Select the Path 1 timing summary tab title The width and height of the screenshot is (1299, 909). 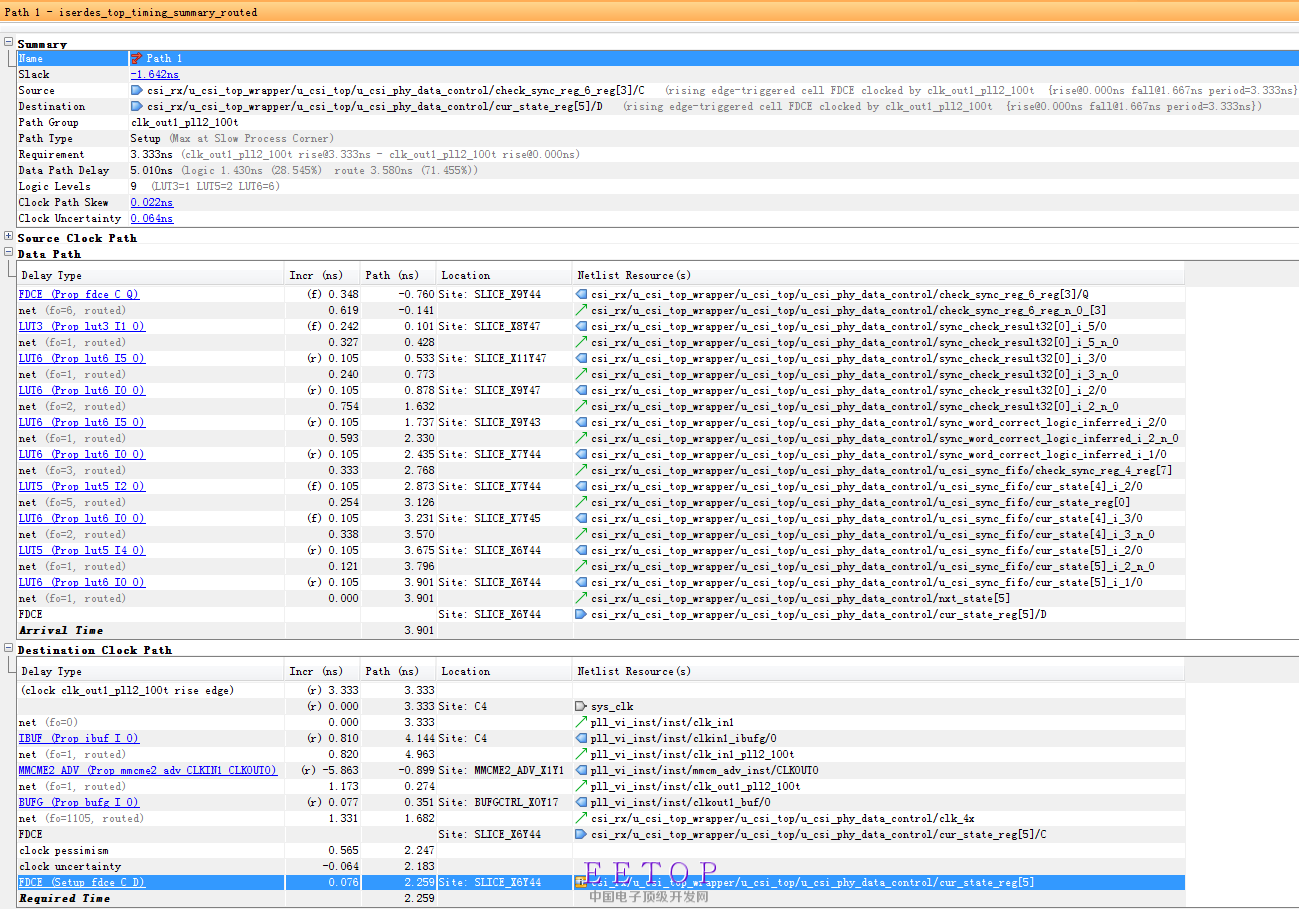(130, 12)
